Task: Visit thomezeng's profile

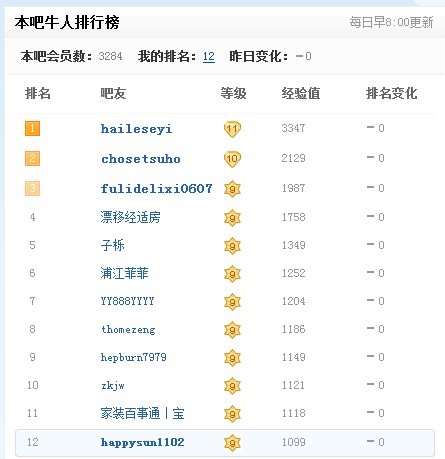Action: [128, 329]
